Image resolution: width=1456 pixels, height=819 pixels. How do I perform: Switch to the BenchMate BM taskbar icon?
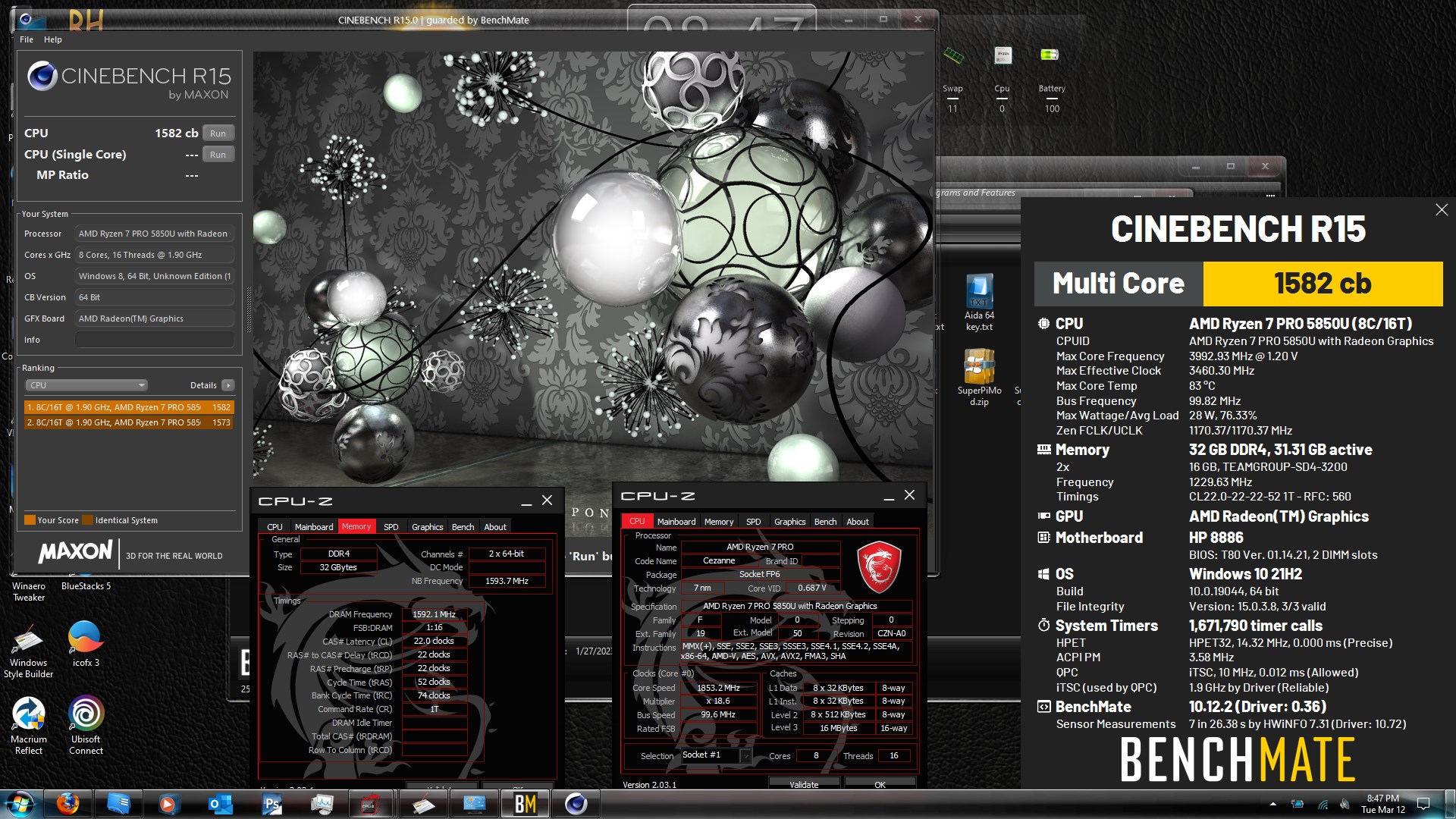526,804
